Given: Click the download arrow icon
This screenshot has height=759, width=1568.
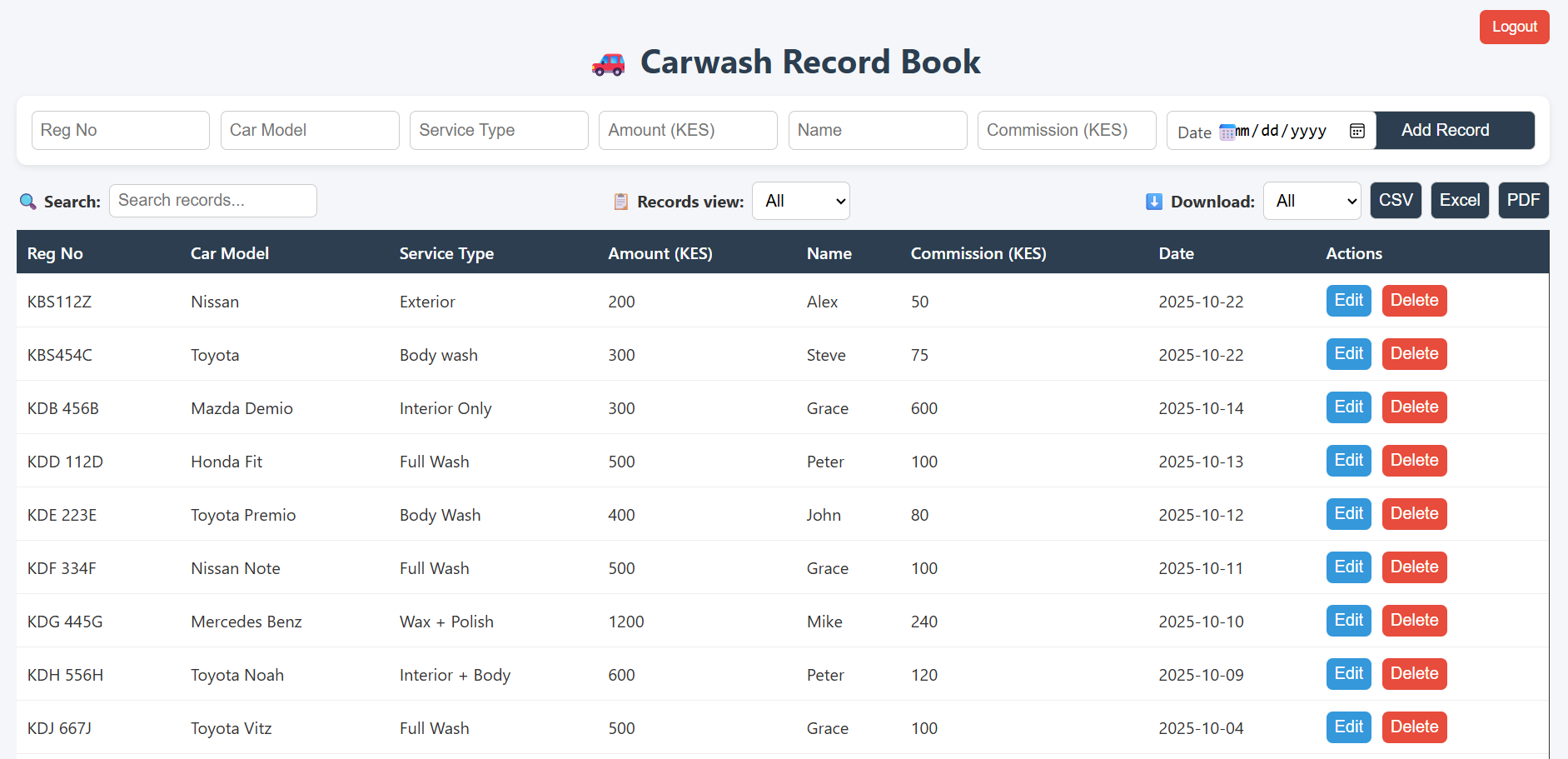Looking at the screenshot, I should tap(1153, 201).
